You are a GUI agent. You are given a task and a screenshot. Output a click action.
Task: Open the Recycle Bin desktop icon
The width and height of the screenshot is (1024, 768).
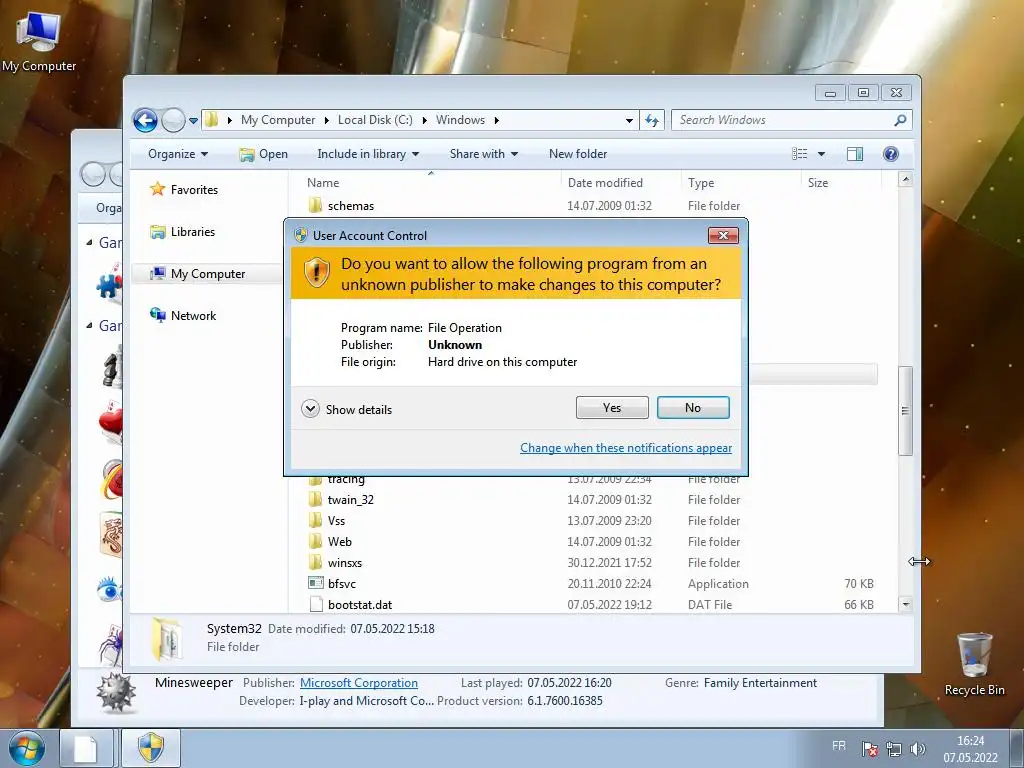click(974, 664)
